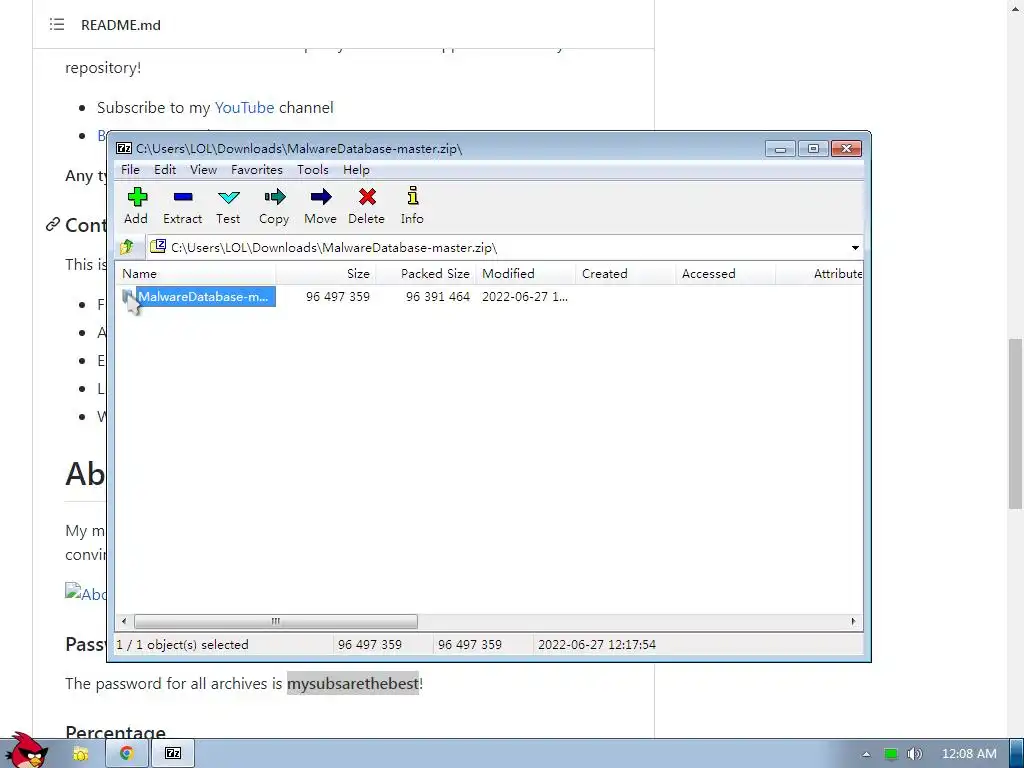This screenshot has width=1024, height=768.
Task: Click the green network tray icon
Action: [890, 754]
